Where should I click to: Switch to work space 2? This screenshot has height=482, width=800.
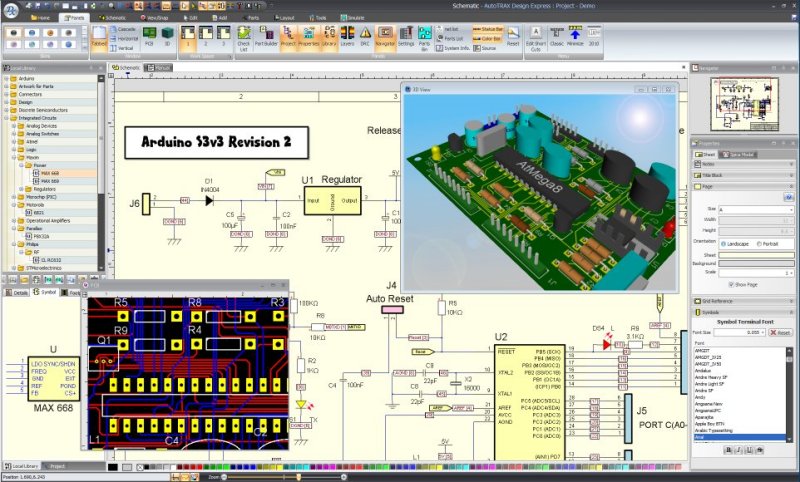point(206,37)
